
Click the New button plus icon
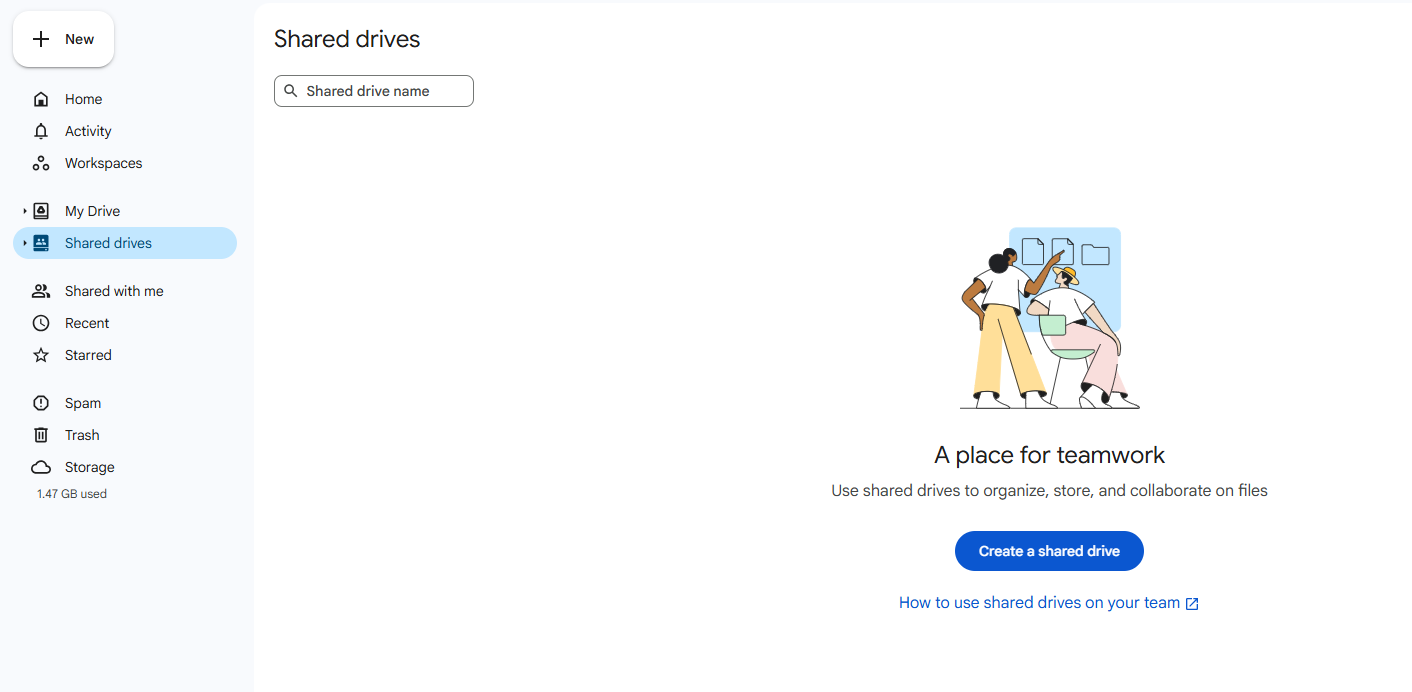(x=41, y=39)
